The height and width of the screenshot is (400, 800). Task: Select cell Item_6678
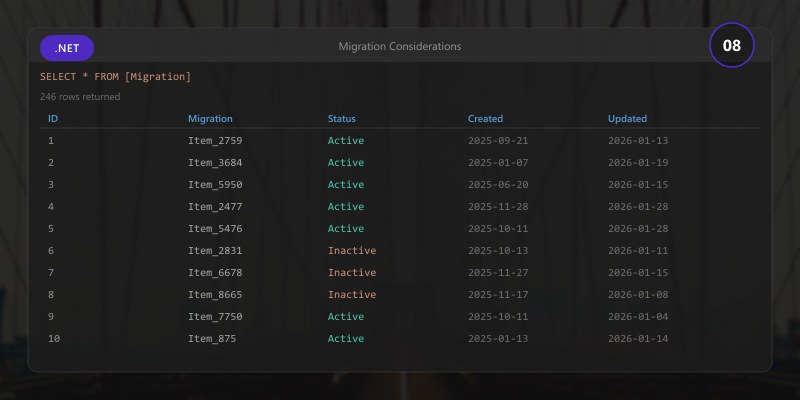[215, 272]
